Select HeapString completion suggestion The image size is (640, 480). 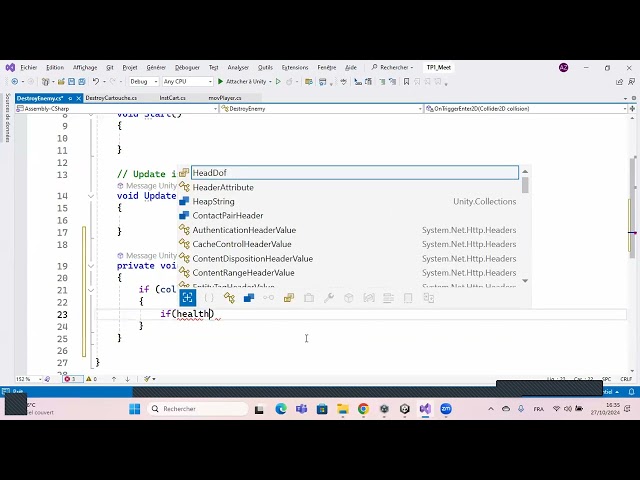click(349, 201)
